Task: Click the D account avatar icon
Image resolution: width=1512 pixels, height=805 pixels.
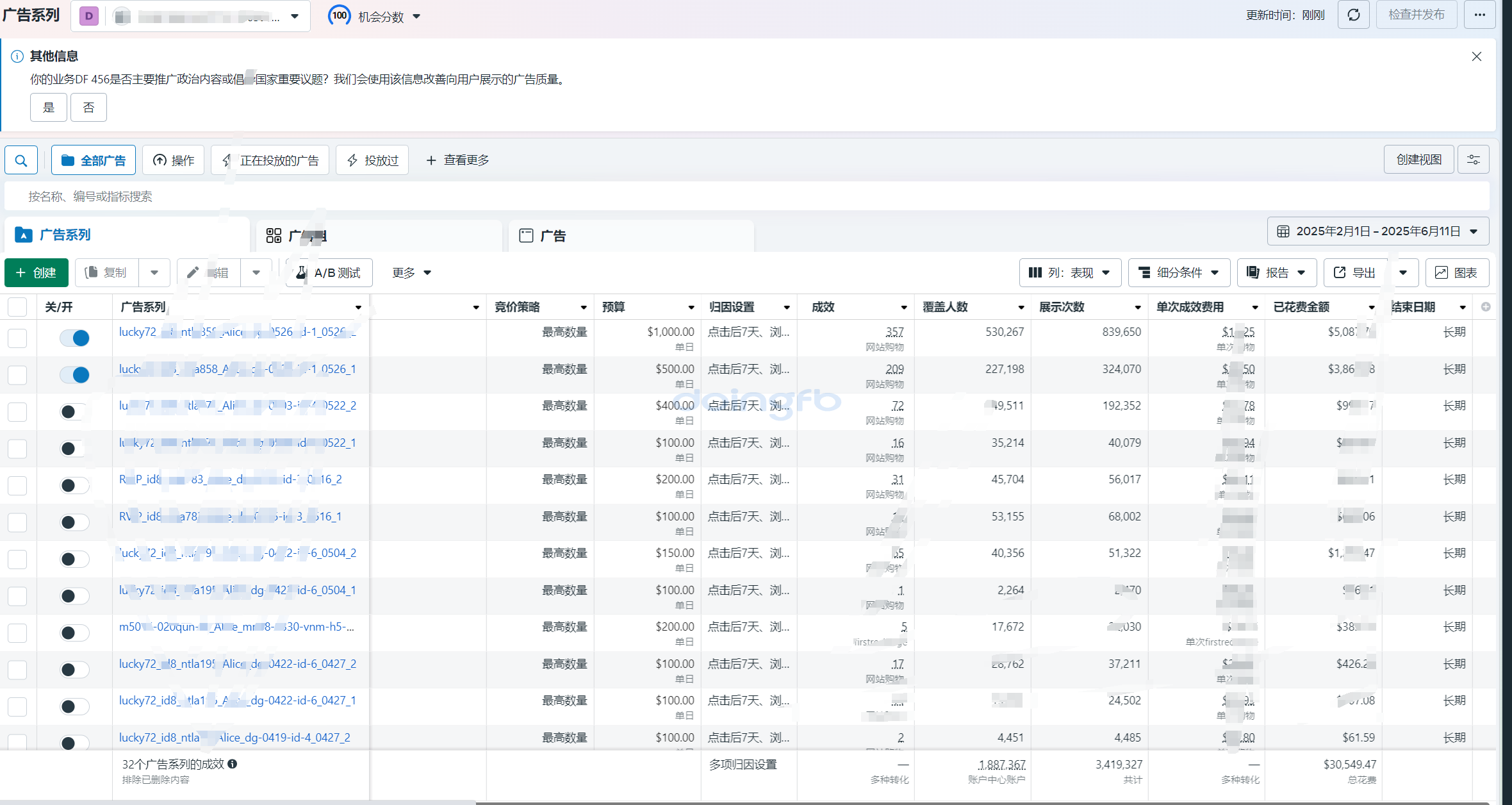Action: pos(89,16)
